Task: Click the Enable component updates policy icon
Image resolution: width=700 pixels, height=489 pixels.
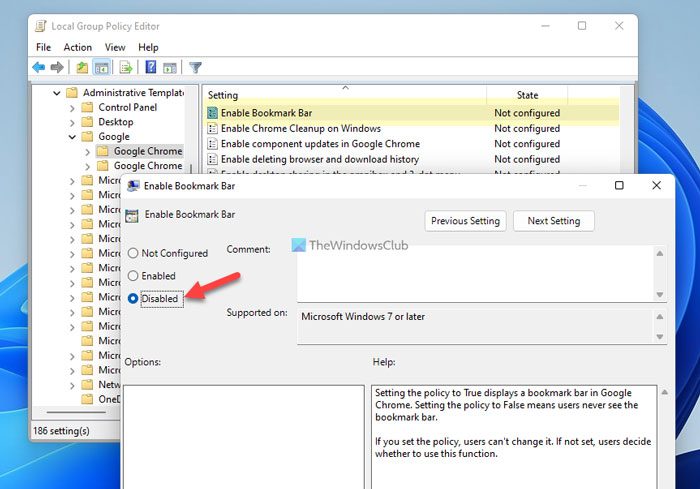Action: point(212,144)
